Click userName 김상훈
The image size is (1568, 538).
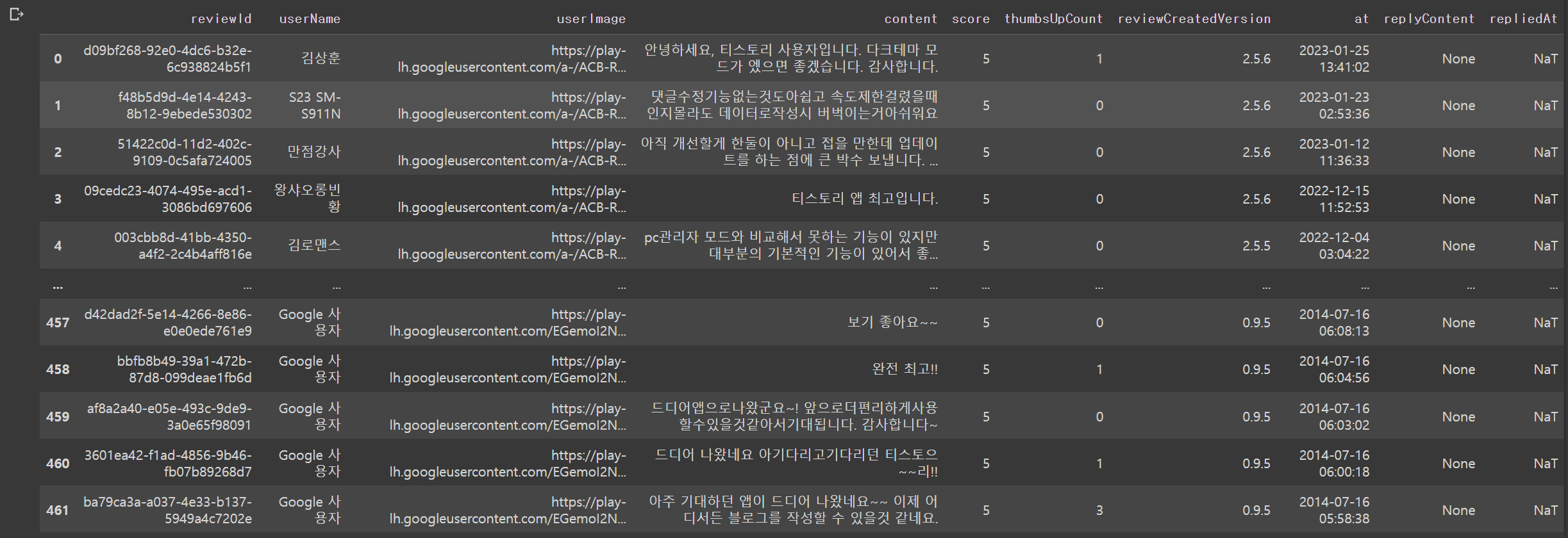click(x=321, y=58)
